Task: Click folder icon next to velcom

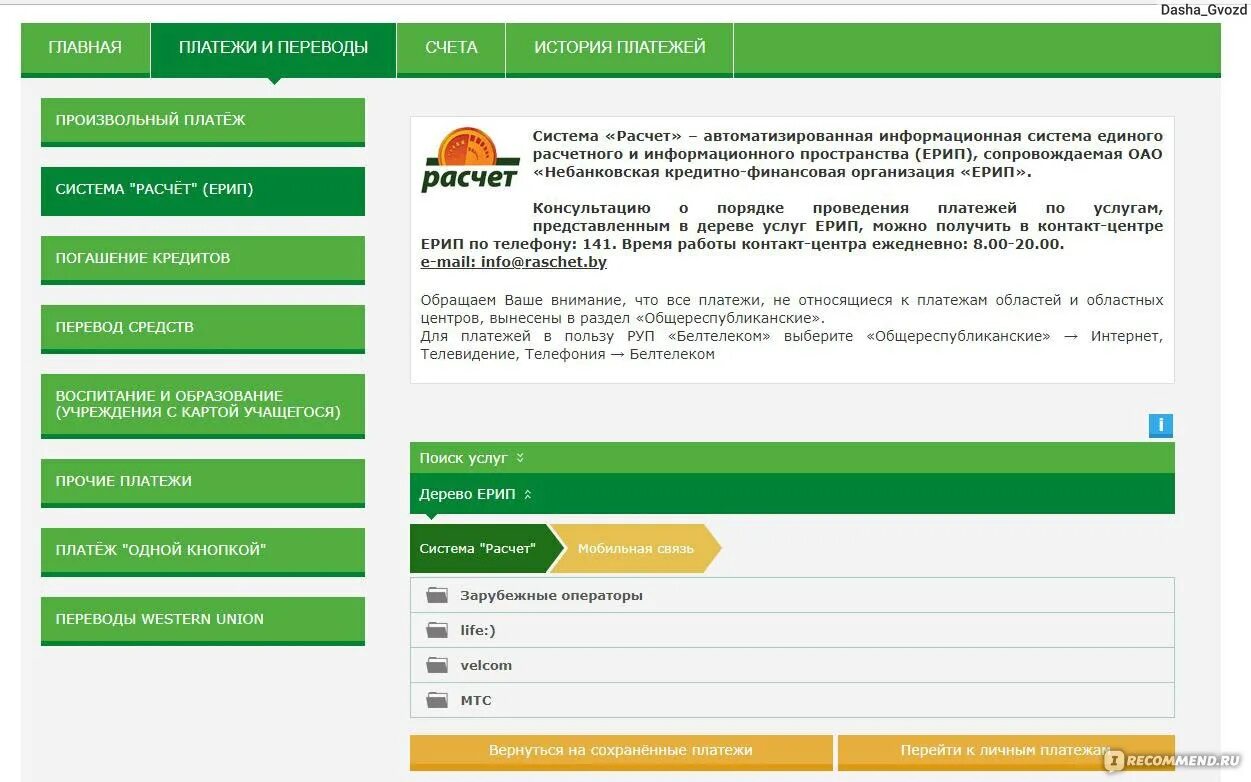Action: [x=437, y=665]
